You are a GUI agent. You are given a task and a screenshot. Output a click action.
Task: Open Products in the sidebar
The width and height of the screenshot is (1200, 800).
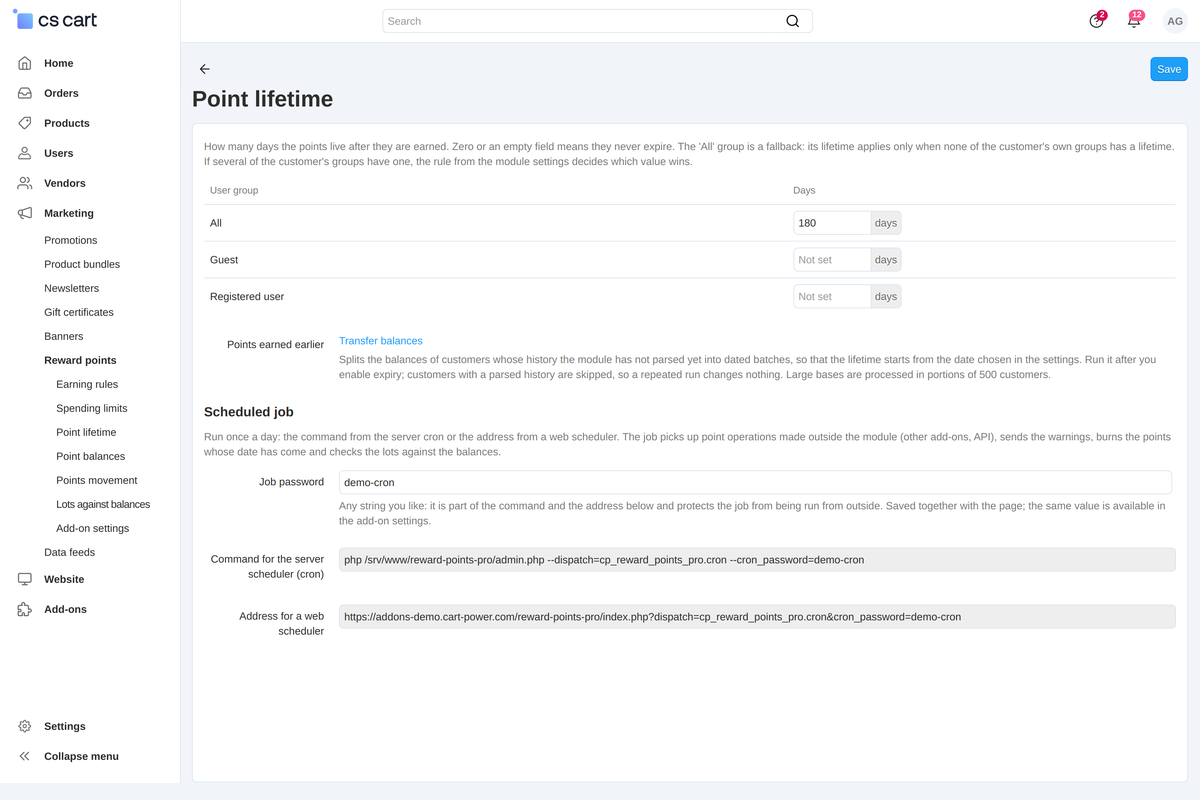point(67,123)
